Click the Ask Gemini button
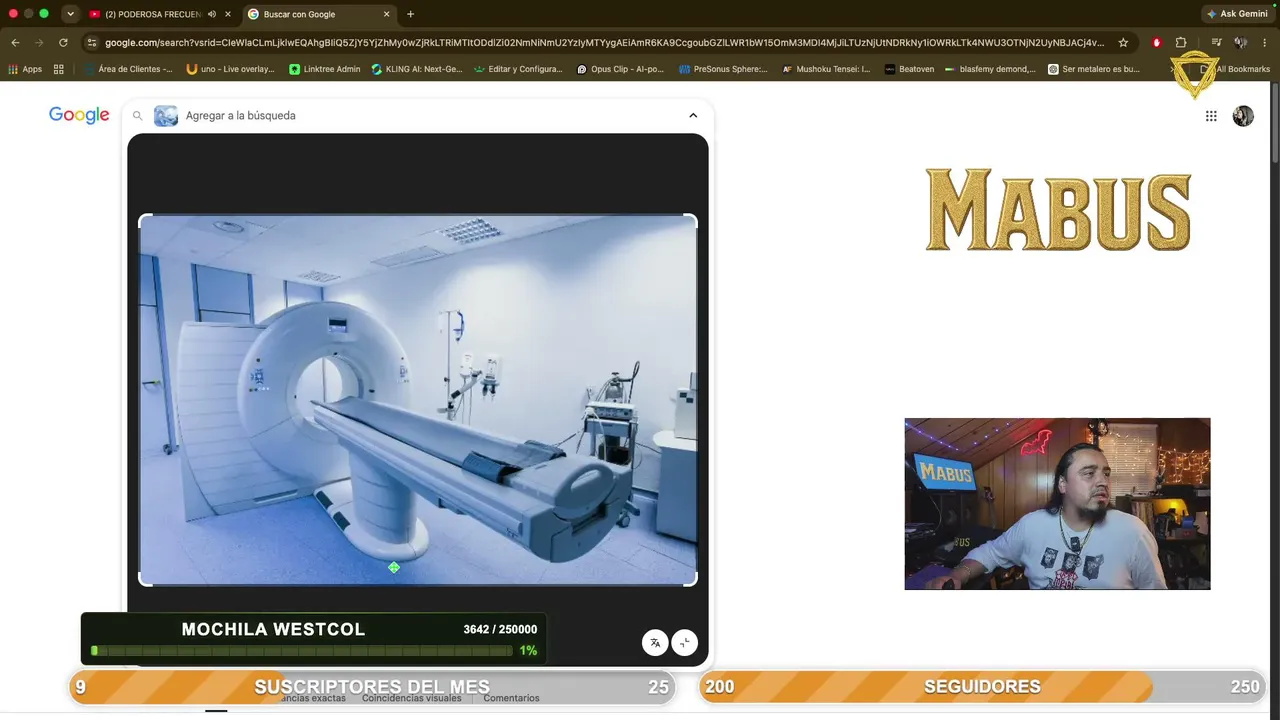1280x720 pixels. (1237, 14)
